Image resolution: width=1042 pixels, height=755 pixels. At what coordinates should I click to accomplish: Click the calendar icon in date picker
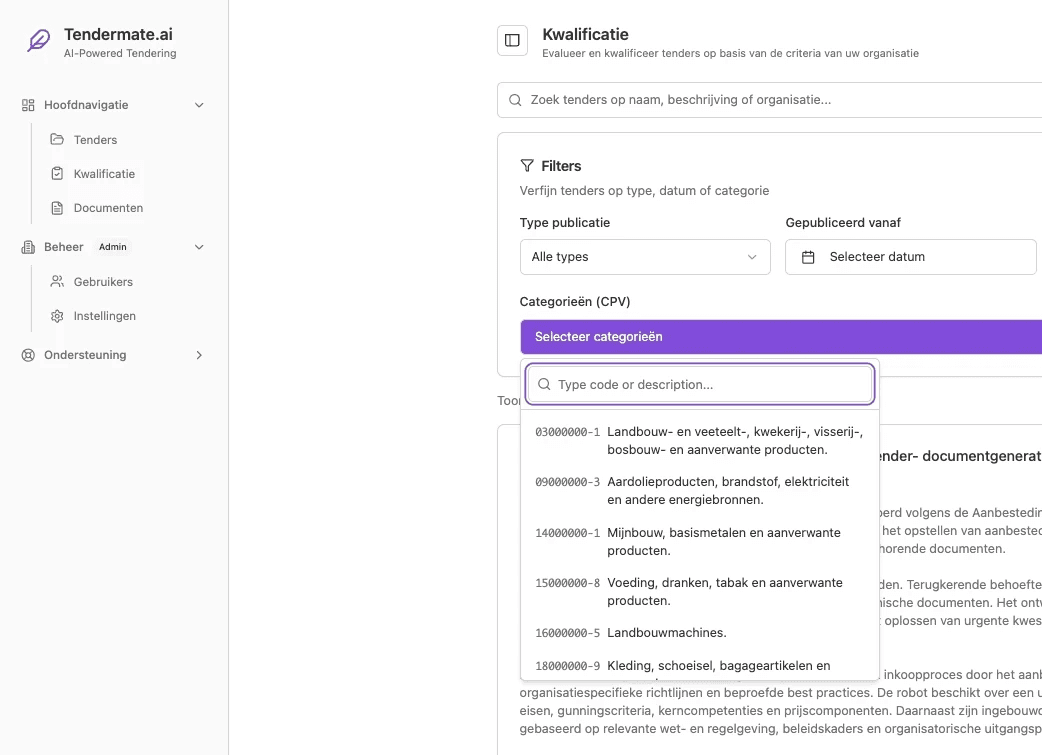coord(808,257)
